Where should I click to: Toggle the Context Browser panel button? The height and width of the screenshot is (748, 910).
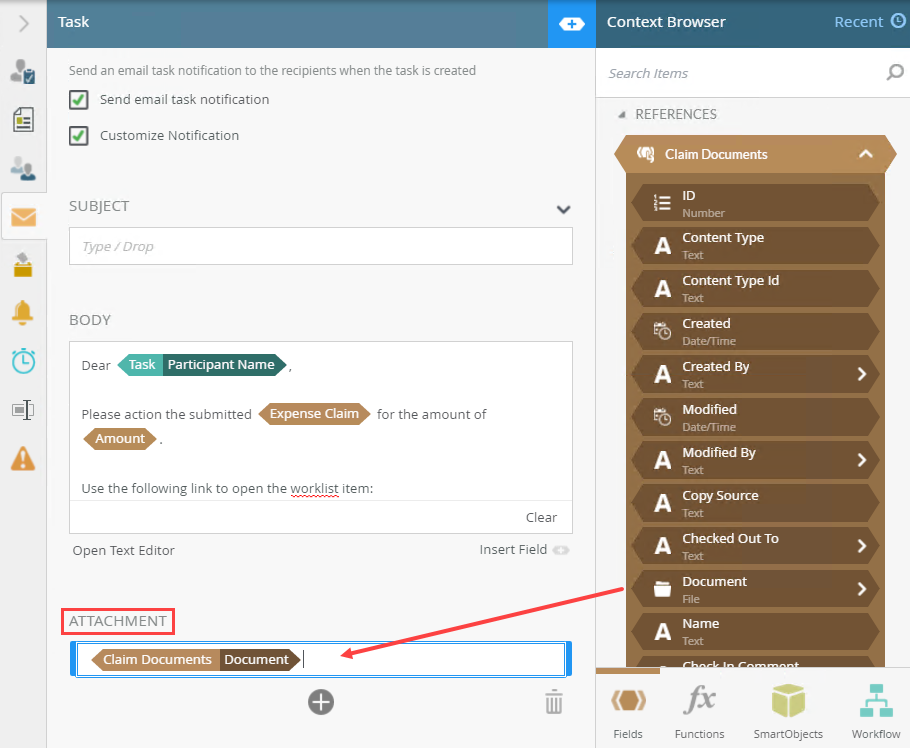point(571,23)
